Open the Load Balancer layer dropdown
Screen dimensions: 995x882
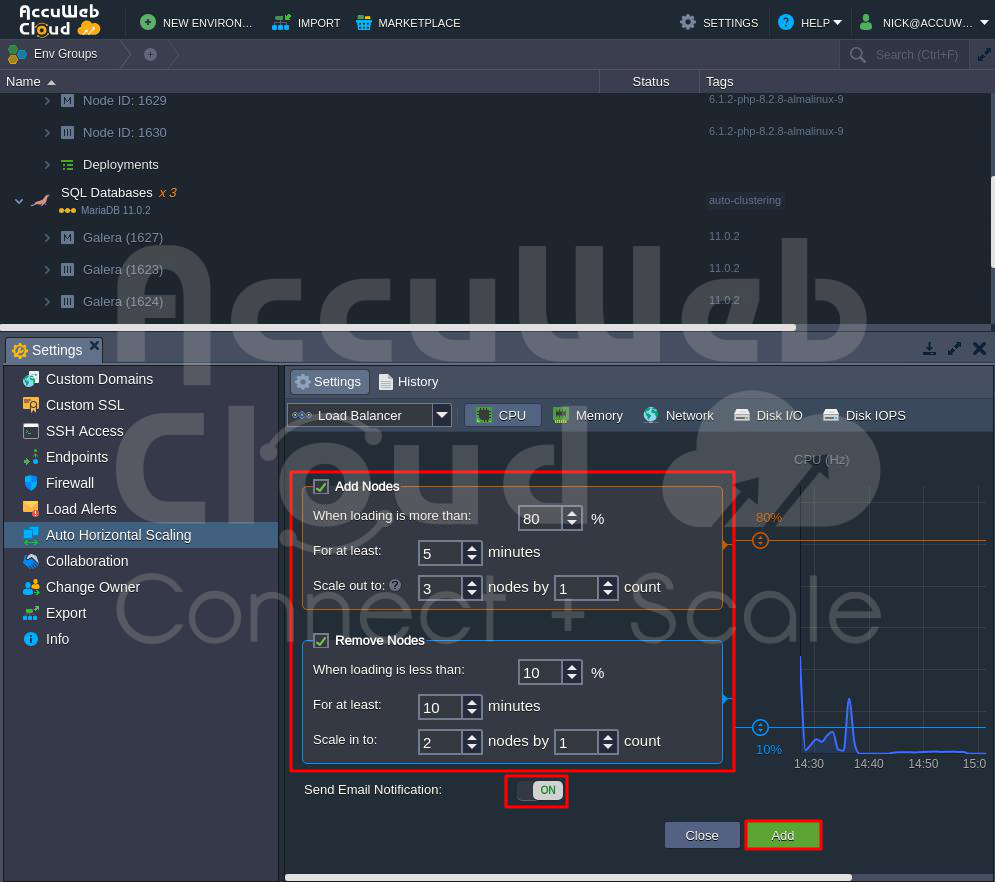441,415
